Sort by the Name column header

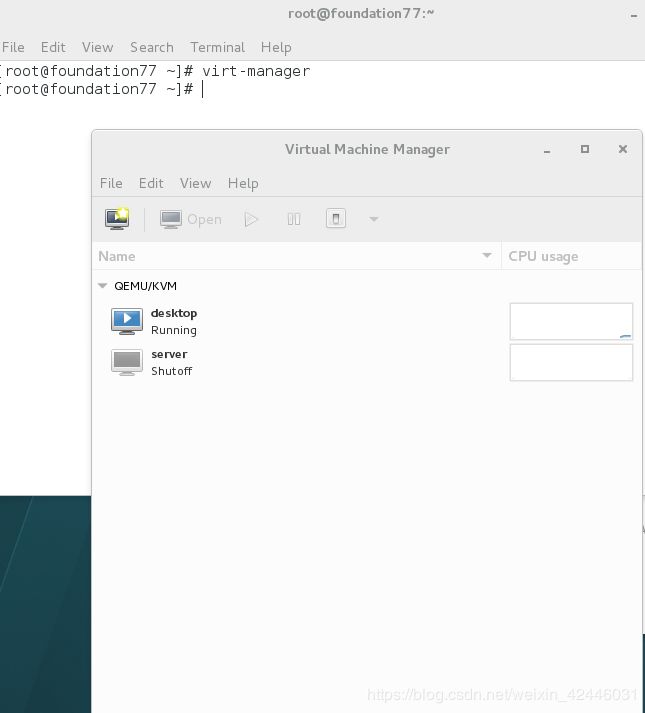coord(296,256)
